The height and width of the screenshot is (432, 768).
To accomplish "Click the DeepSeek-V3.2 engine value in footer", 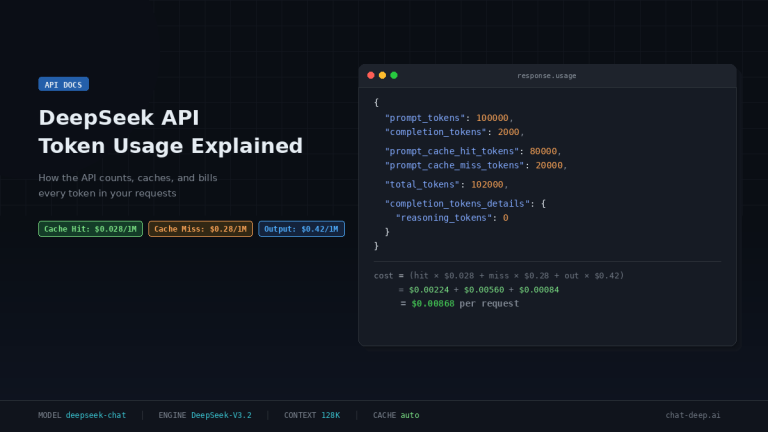I will tap(221, 415).
